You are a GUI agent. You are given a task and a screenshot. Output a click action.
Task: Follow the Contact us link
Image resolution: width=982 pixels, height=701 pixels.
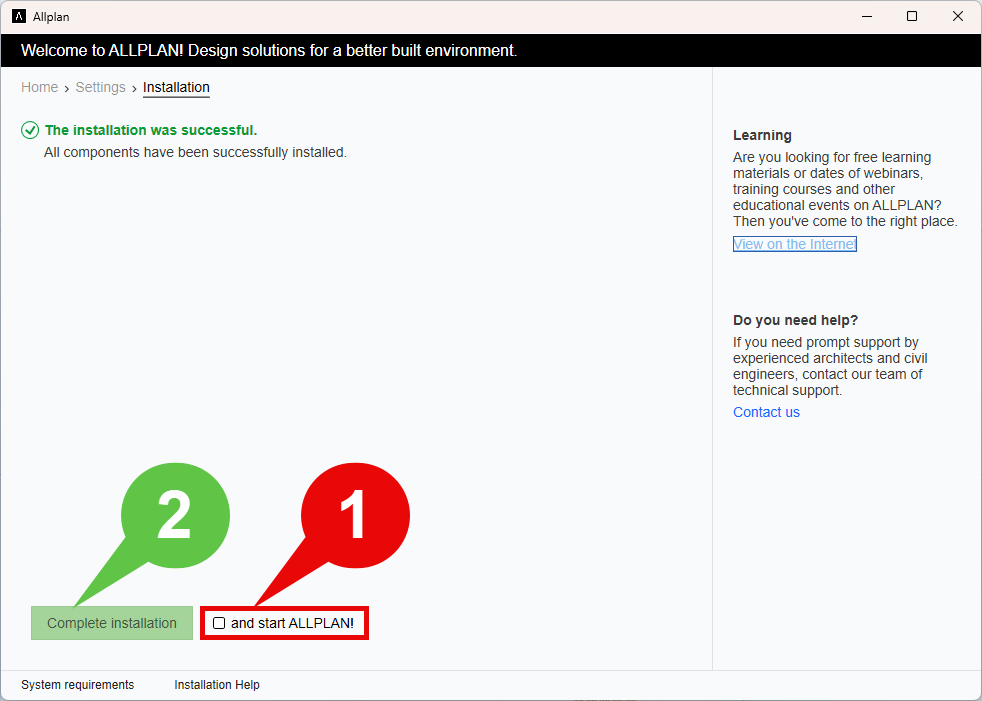[x=766, y=412]
